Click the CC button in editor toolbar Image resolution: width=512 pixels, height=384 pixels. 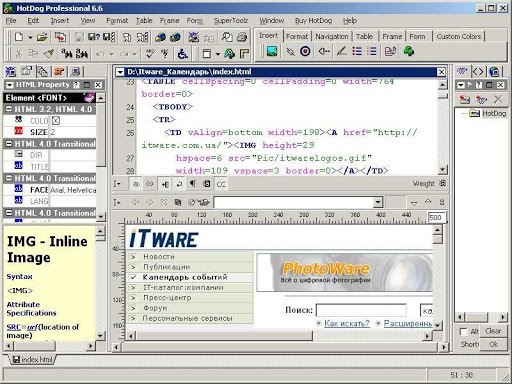[x=221, y=184]
